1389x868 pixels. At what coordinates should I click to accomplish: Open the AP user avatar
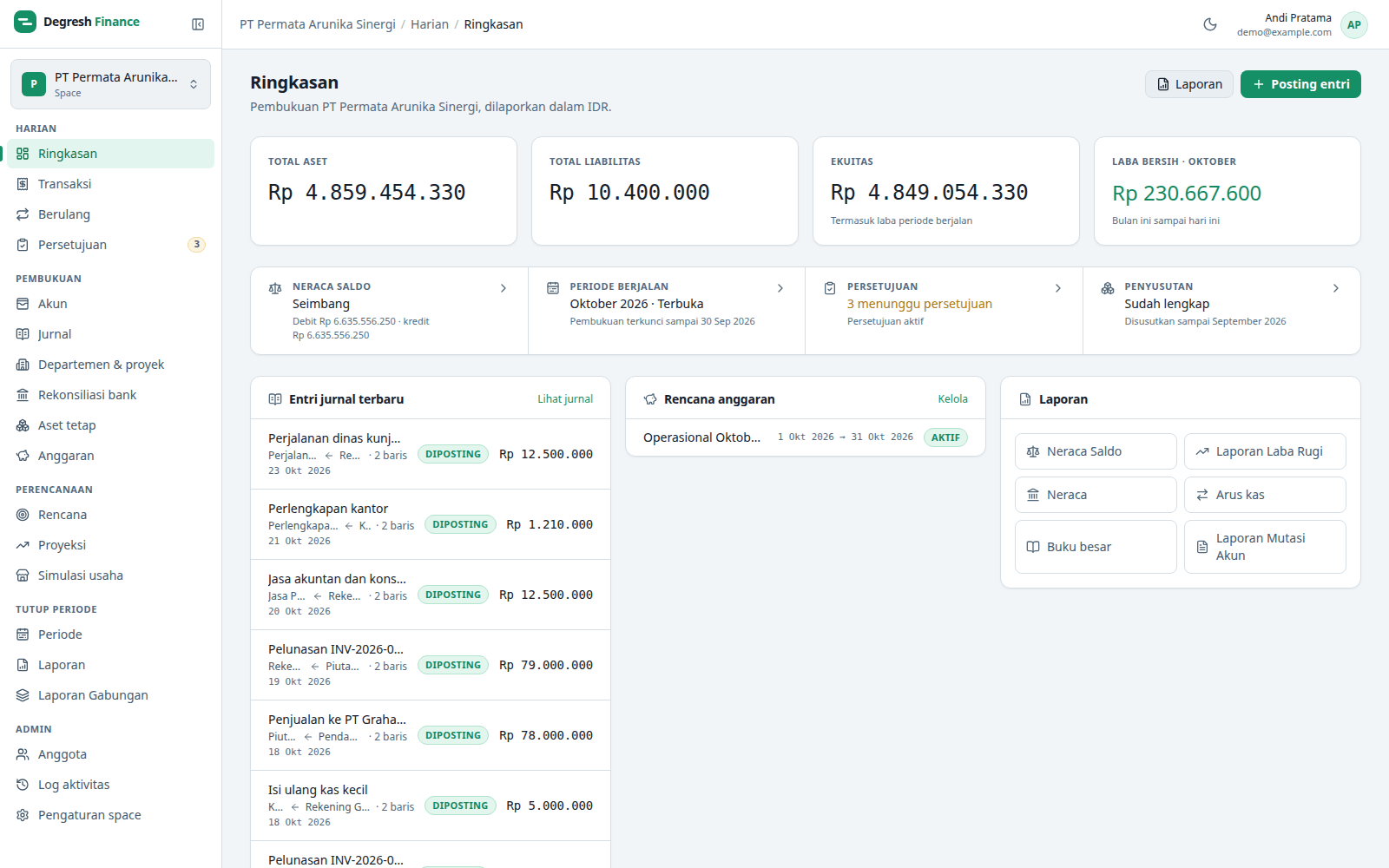coord(1354,25)
